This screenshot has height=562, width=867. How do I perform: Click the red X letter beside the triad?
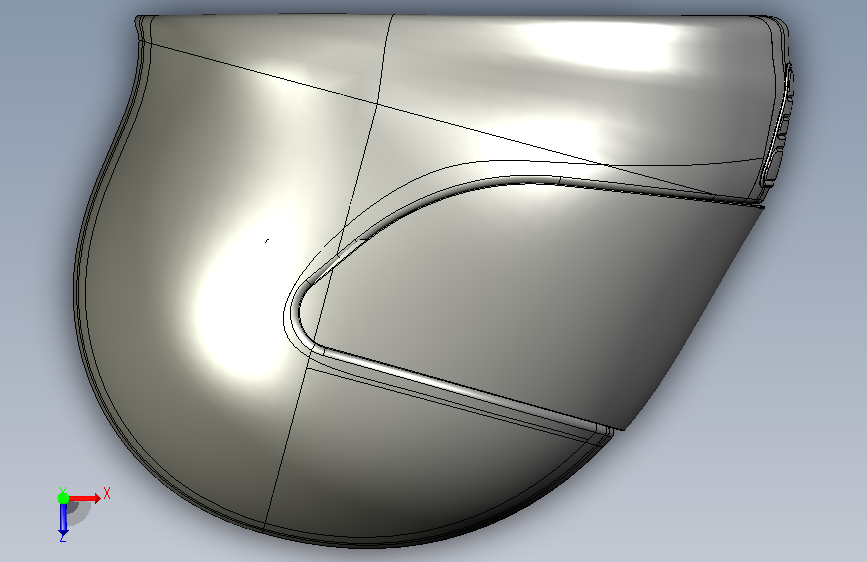(x=107, y=493)
